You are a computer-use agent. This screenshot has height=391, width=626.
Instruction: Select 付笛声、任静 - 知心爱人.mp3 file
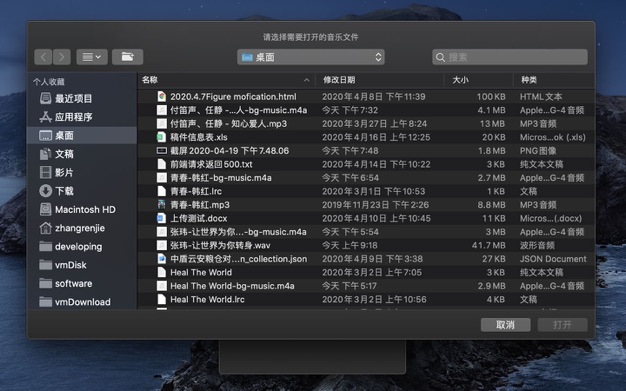click(366, 124)
